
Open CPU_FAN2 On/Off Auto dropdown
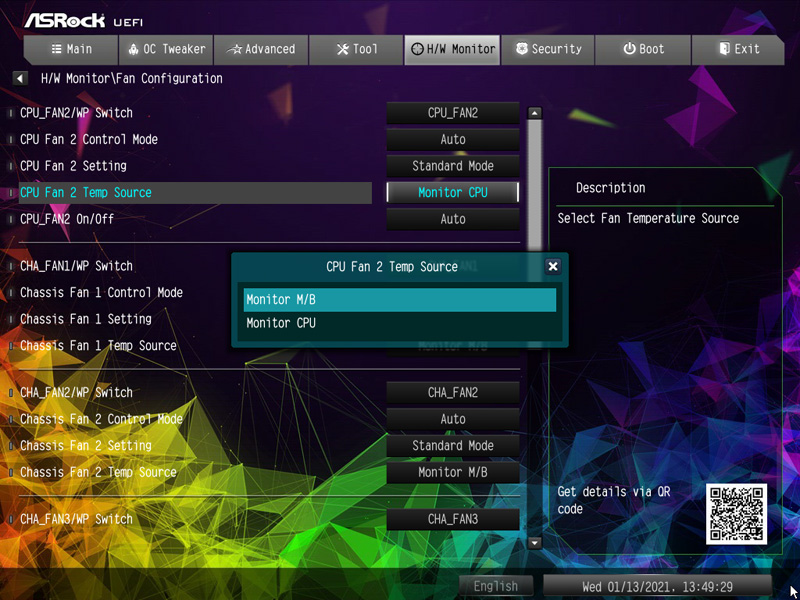coord(453,219)
